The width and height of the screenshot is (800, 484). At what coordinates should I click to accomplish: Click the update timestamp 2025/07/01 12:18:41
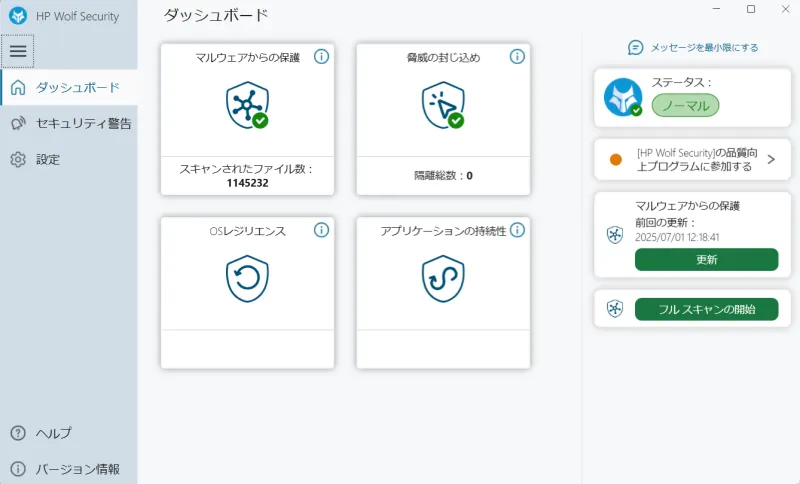point(677,237)
